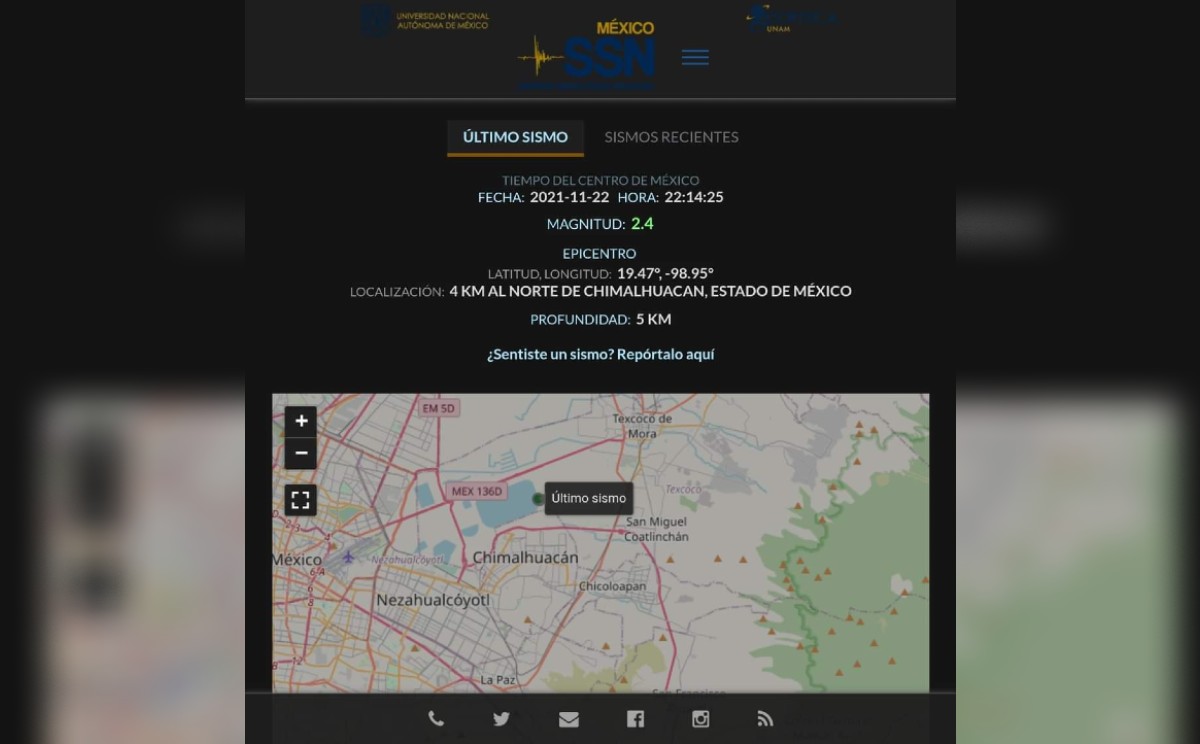Click the Nezahualcóyotl label on the map
The width and height of the screenshot is (1200, 744).
433,600
